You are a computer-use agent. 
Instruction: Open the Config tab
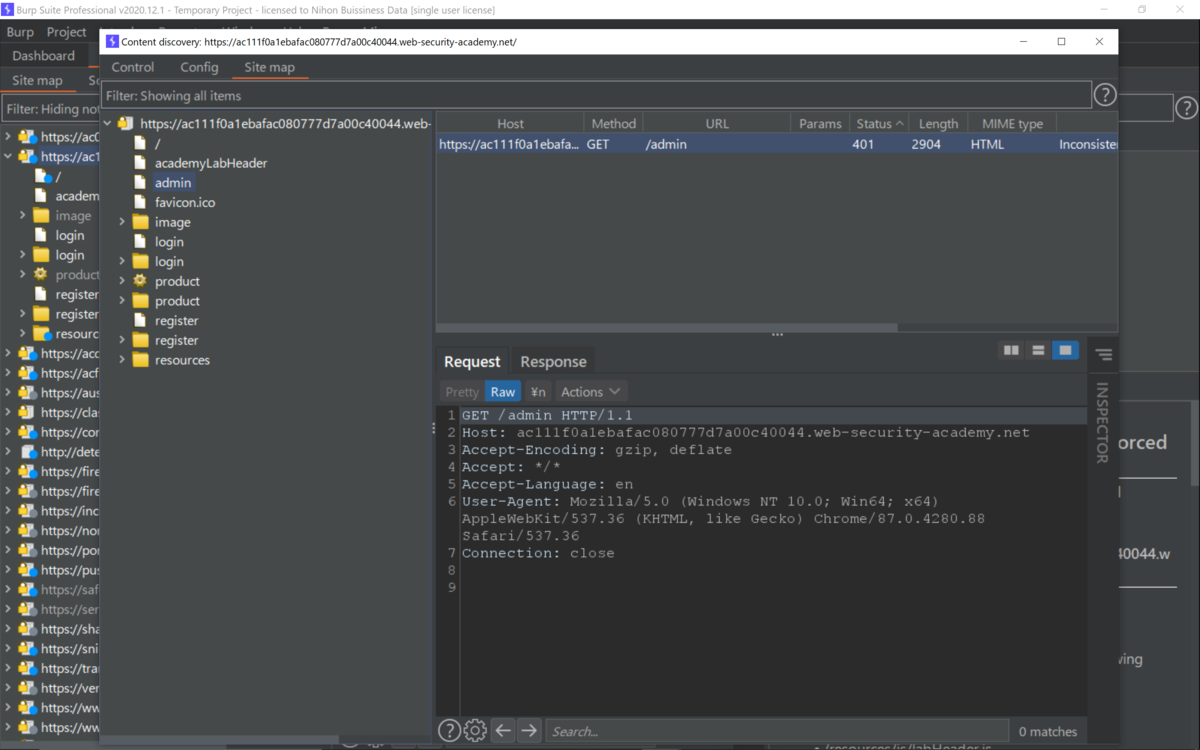[199, 67]
